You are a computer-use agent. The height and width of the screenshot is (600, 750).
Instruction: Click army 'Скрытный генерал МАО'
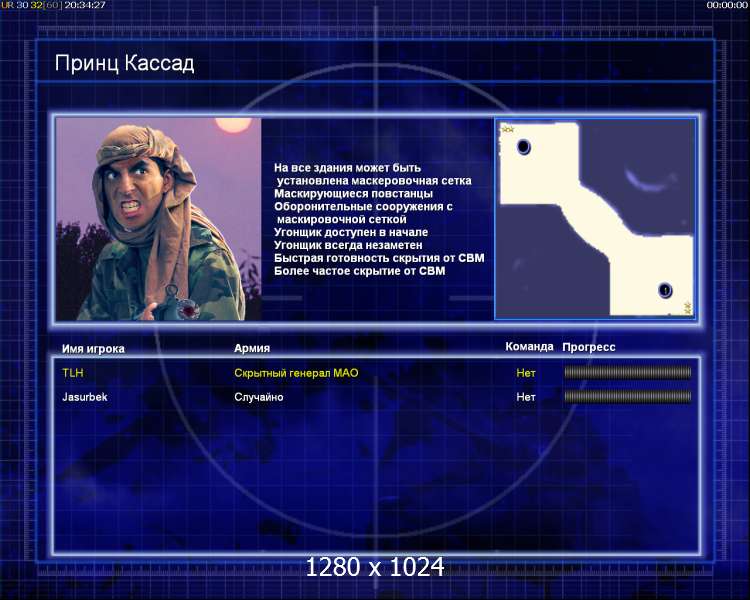[296, 373]
